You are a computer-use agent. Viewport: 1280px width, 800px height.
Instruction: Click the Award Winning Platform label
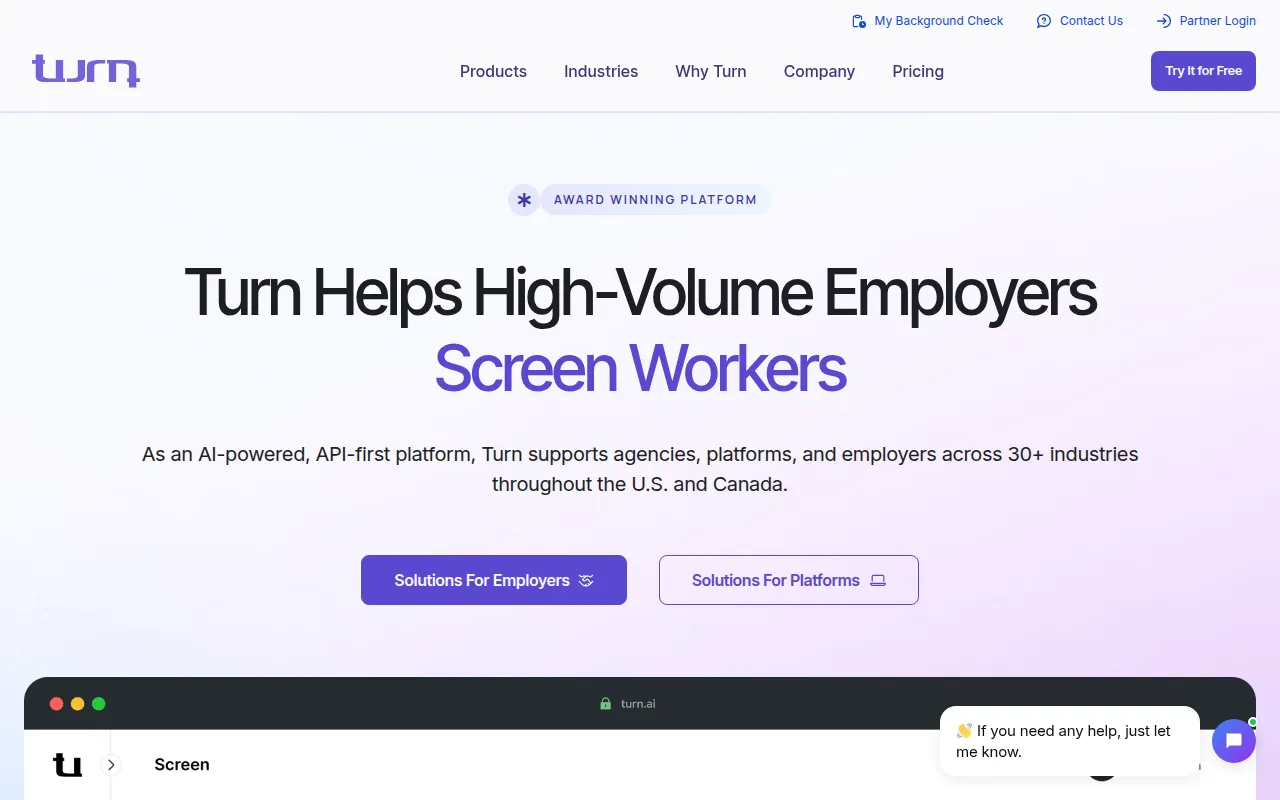click(655, 200)
